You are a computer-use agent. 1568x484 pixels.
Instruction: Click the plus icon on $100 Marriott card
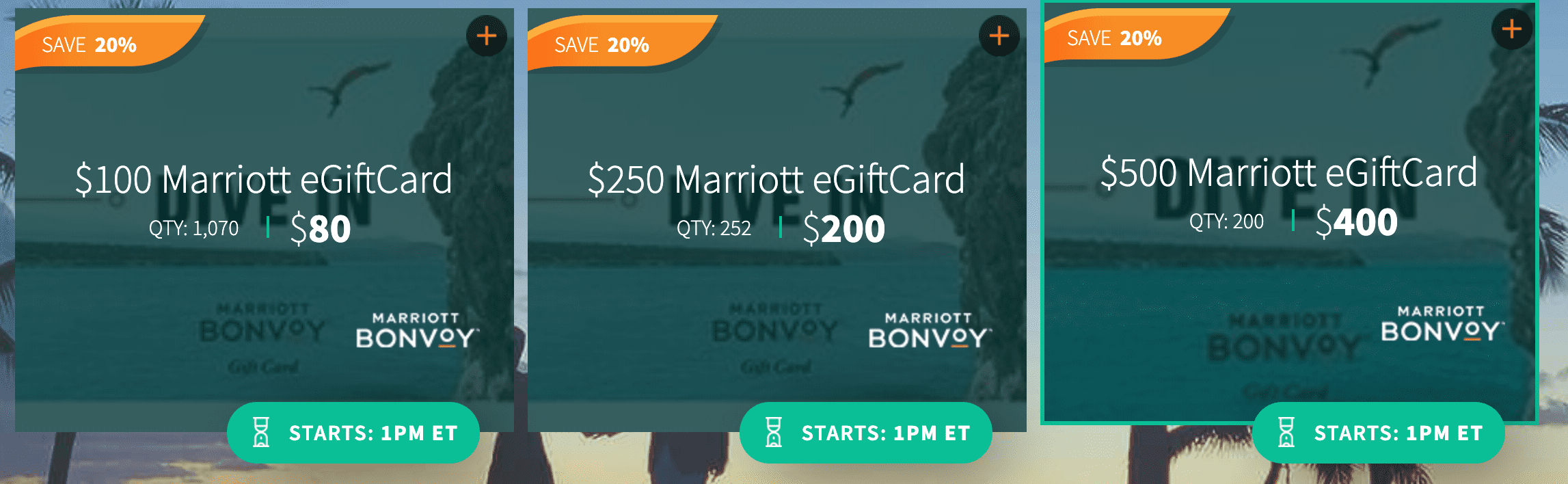click(487, 36)
